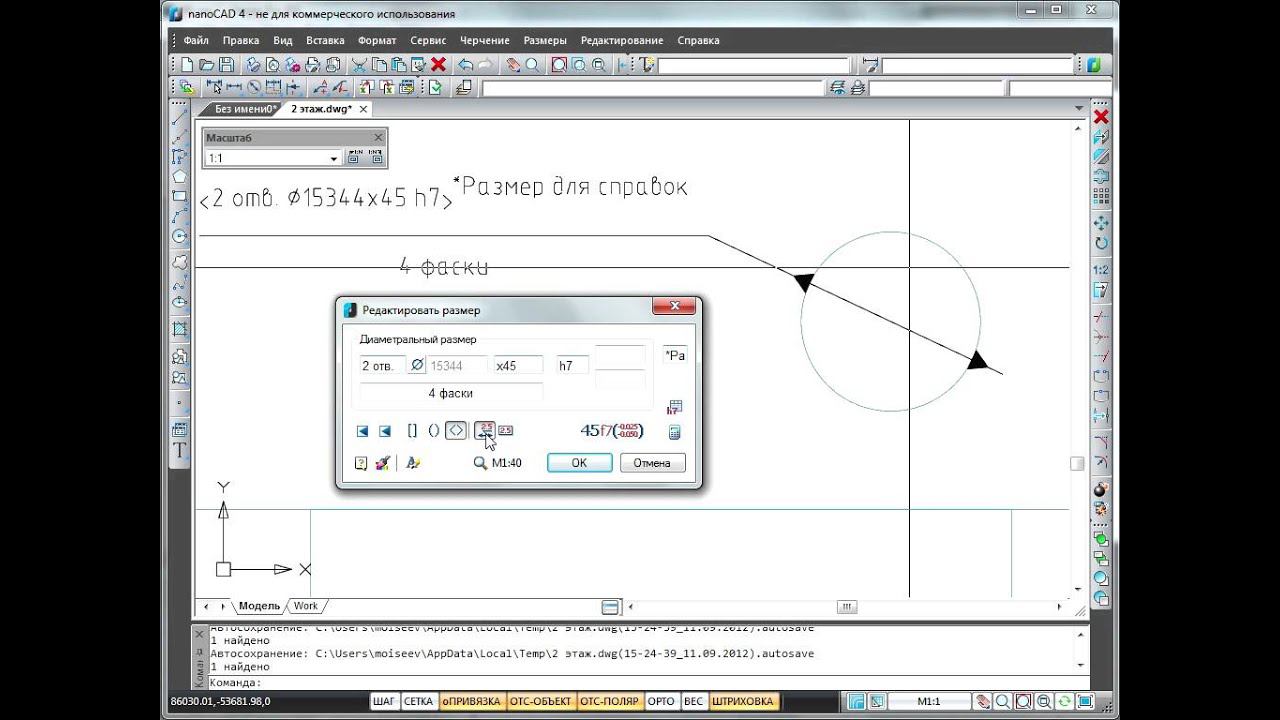
Task: Toggle the angle brackets <> option in dialog
Action: point(456,431)
